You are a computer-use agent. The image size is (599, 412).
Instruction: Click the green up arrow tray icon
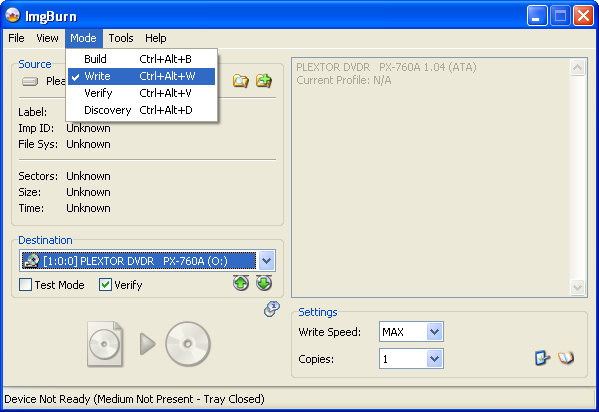241,283
